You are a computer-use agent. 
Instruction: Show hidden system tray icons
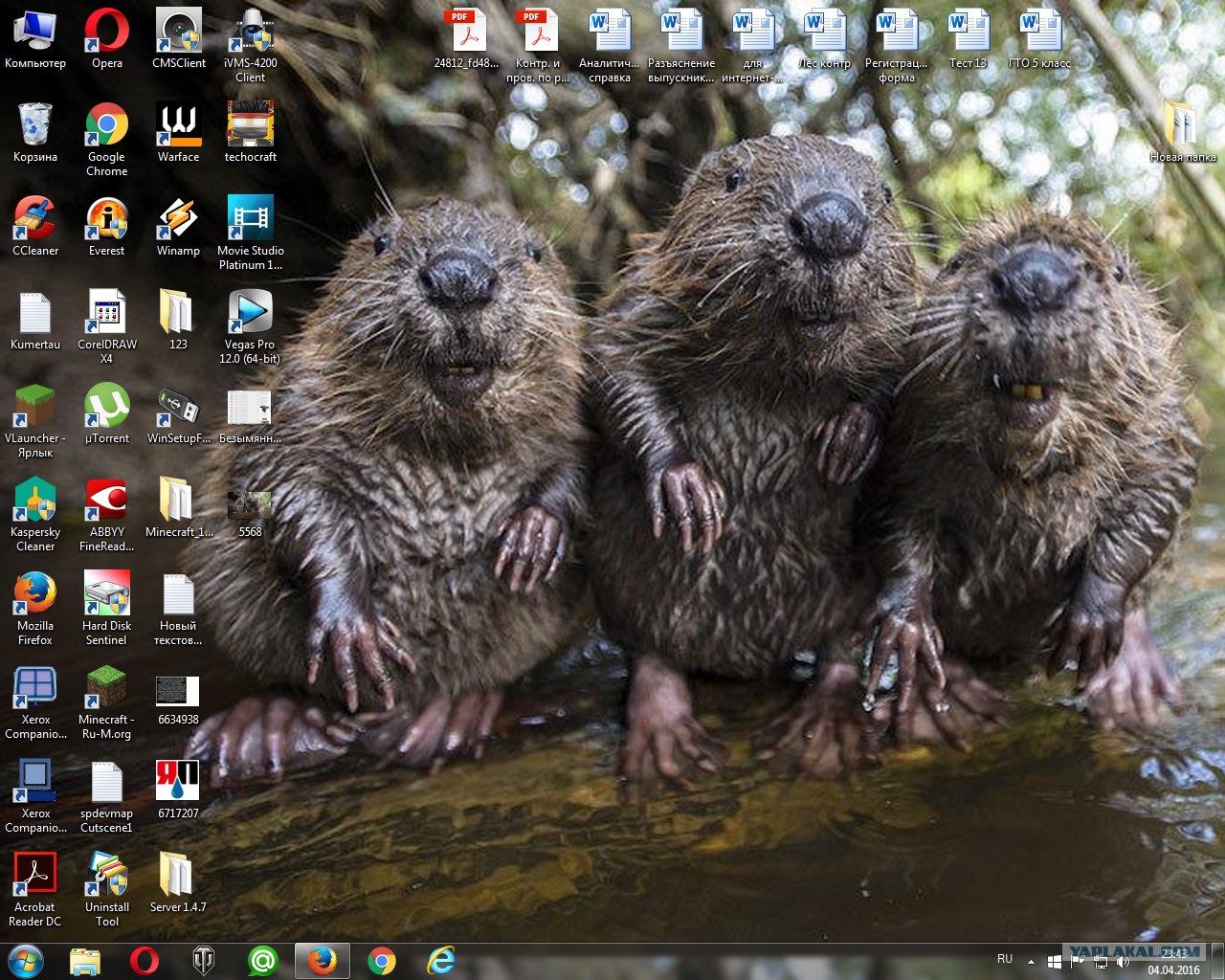click(x=1031, y=961)
